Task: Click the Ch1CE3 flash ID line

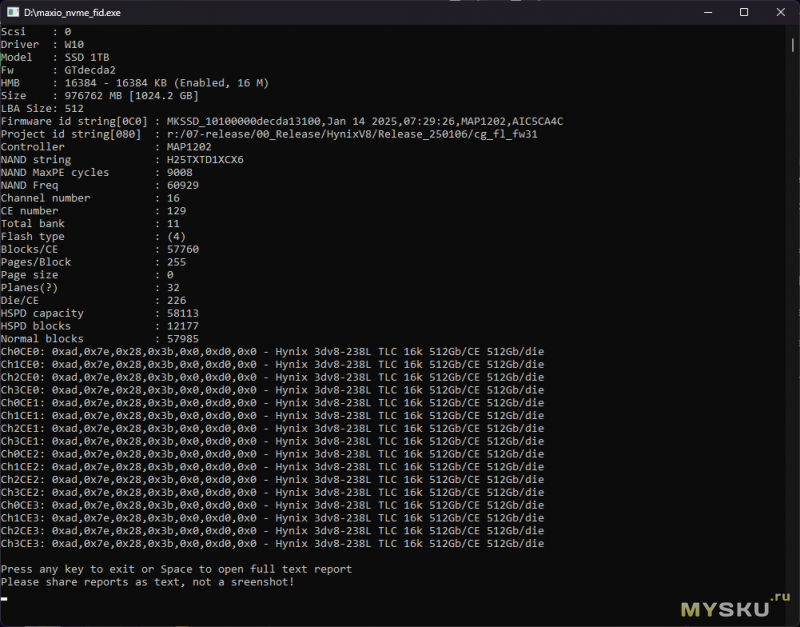Action: (272, 518)
